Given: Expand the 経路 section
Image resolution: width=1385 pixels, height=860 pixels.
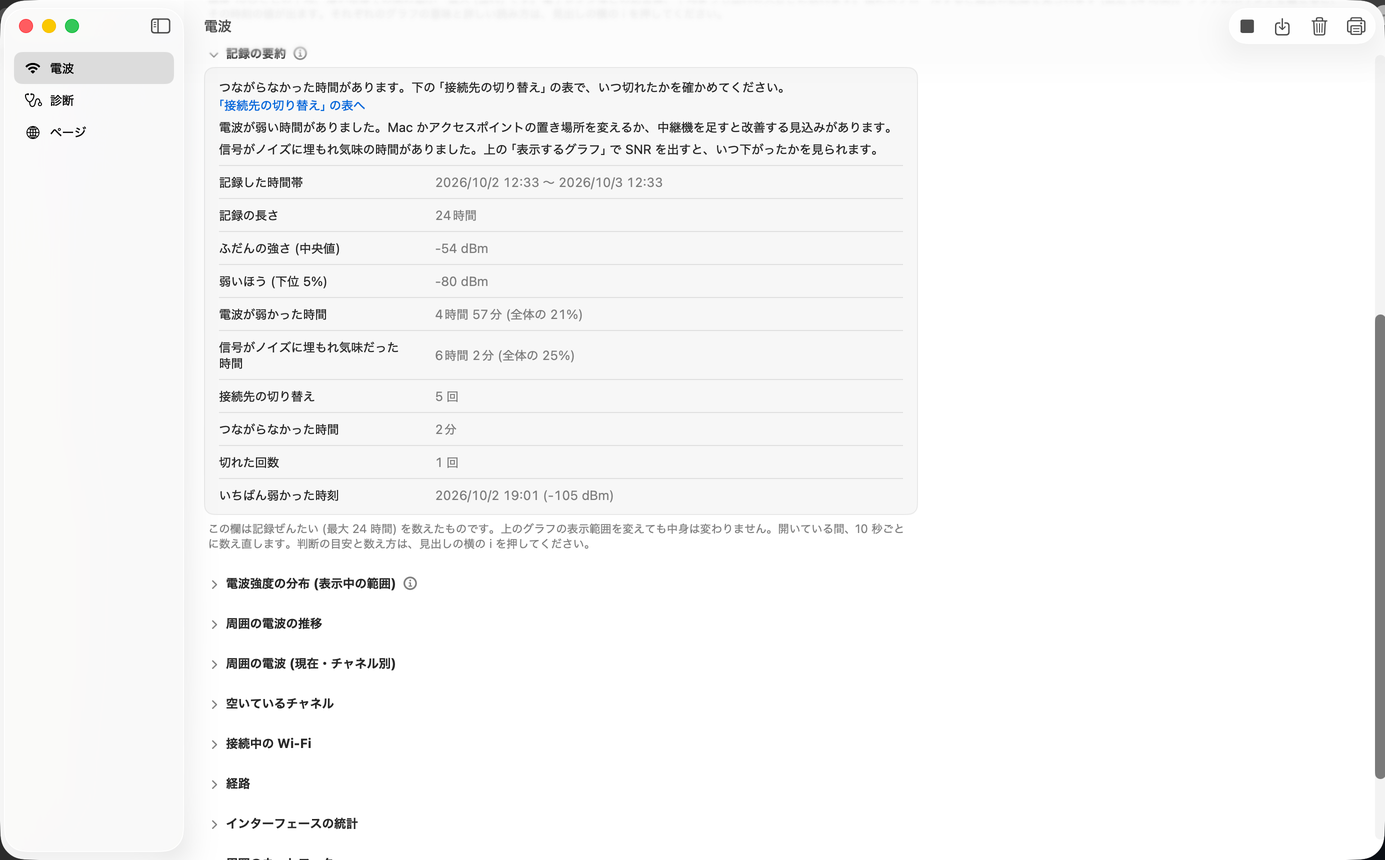Looking at the screenshot, I should (x=214, y=784).
